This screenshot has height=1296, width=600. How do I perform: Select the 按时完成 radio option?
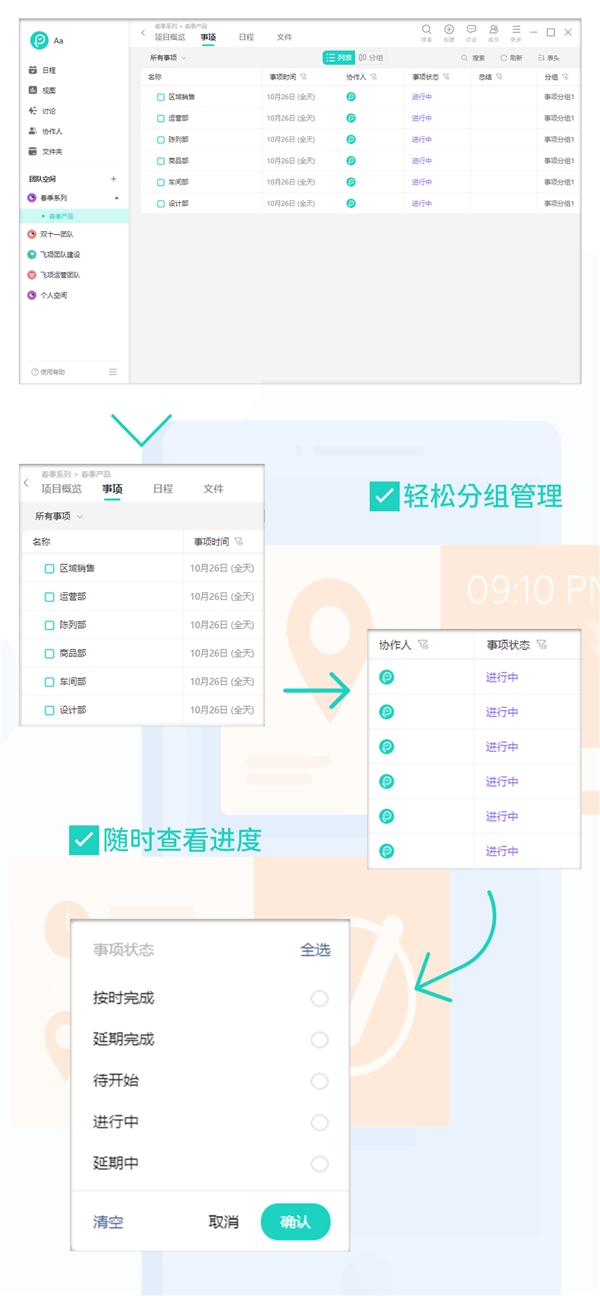coord(319,998)
